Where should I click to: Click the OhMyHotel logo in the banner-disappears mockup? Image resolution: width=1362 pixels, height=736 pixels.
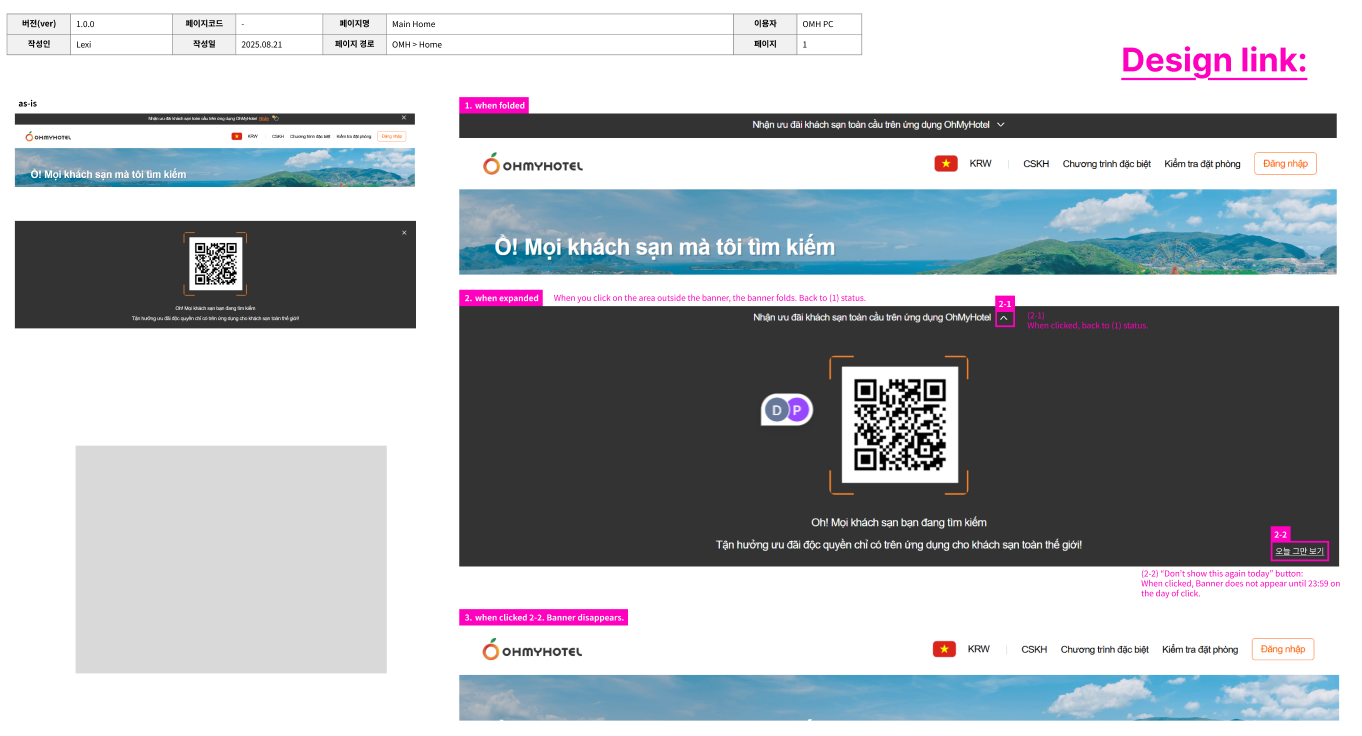[x=532, y=650]
